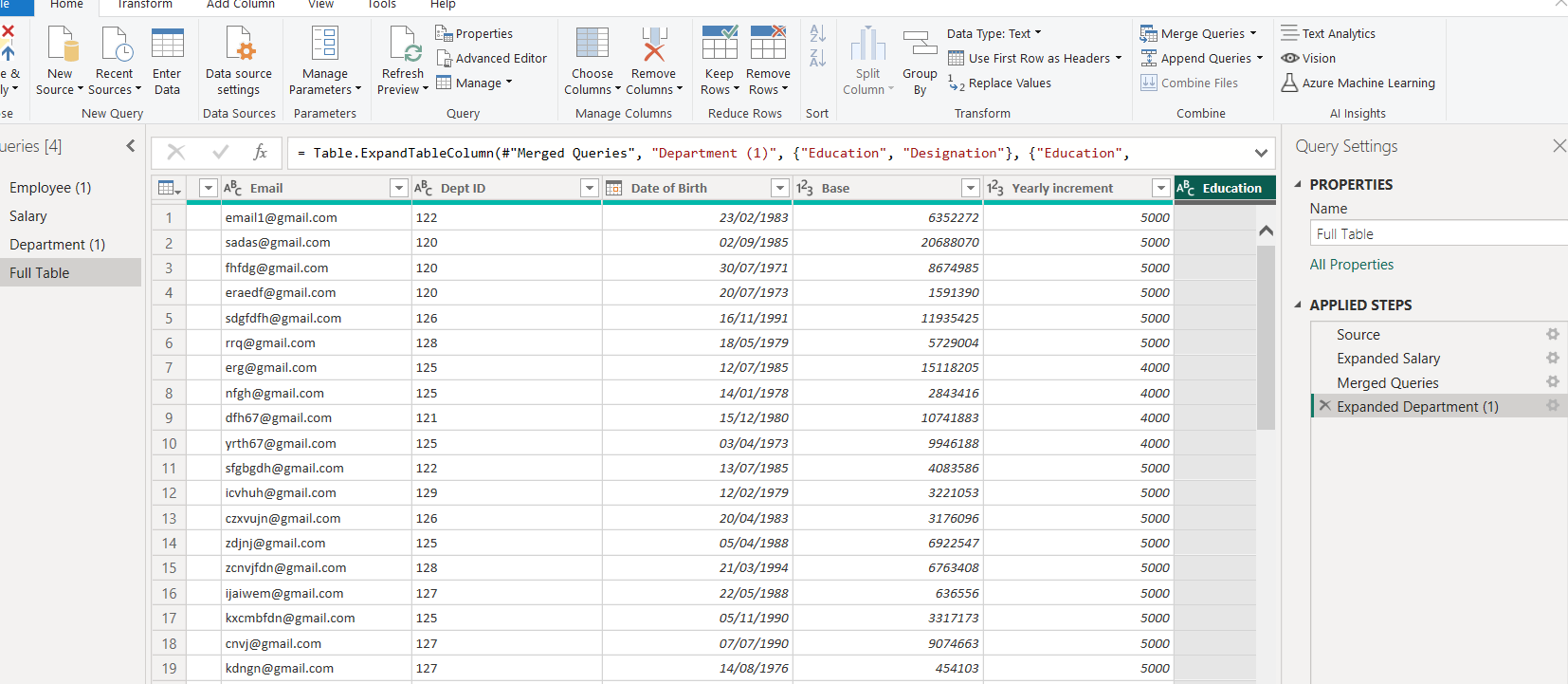Image resolution: width=1568 pixels, height=684 pixels.
Task: Click the Enter Data icon
Action: point(167,44)
